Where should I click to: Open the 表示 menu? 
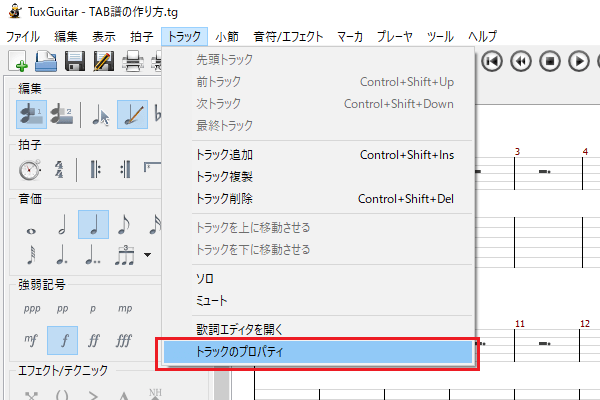pos(104,37)
